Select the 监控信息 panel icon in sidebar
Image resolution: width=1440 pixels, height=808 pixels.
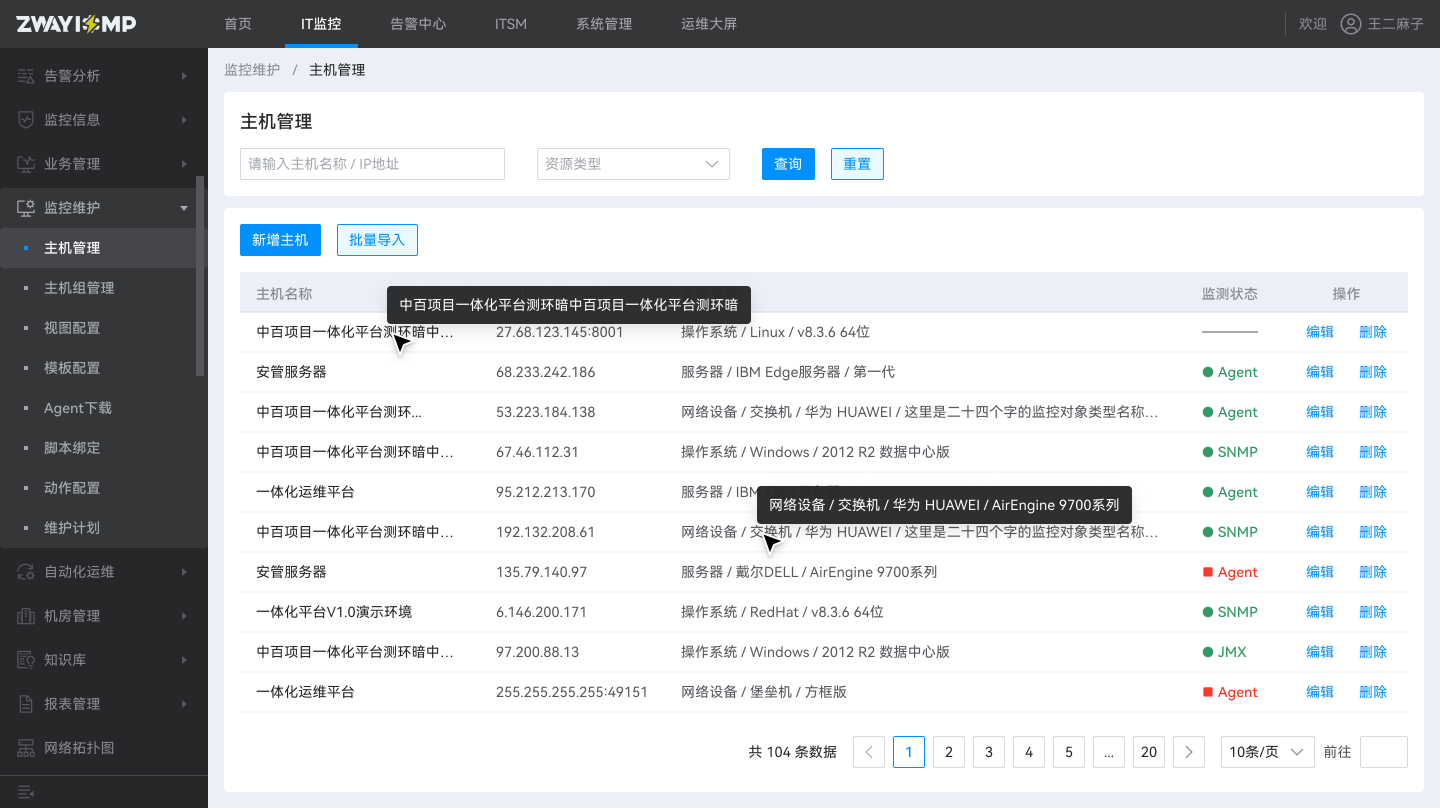pyautogui.click(x=26, y=119)
